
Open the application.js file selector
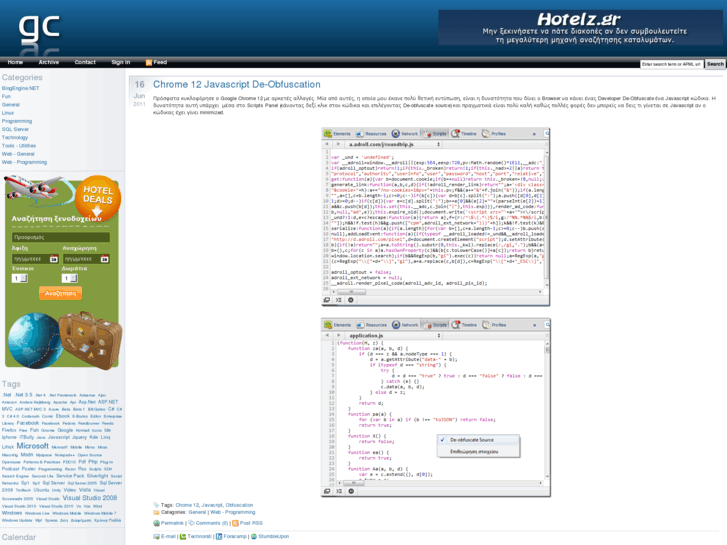point(394,335)
